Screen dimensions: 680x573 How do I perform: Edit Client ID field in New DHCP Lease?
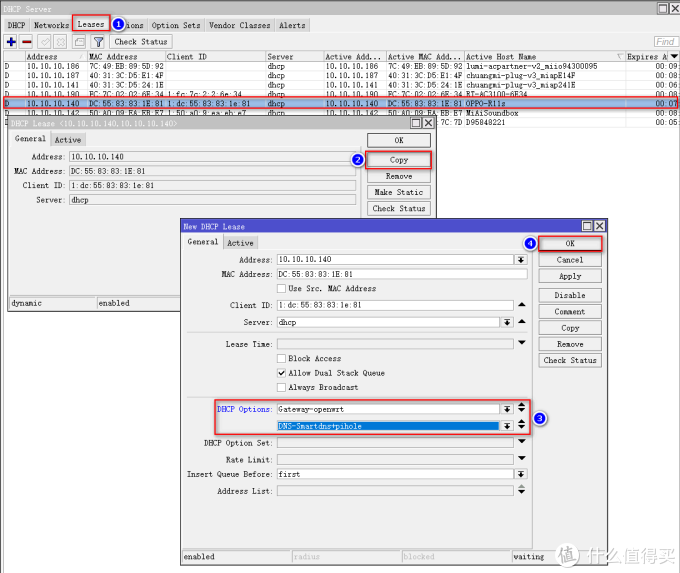(396, 305)
